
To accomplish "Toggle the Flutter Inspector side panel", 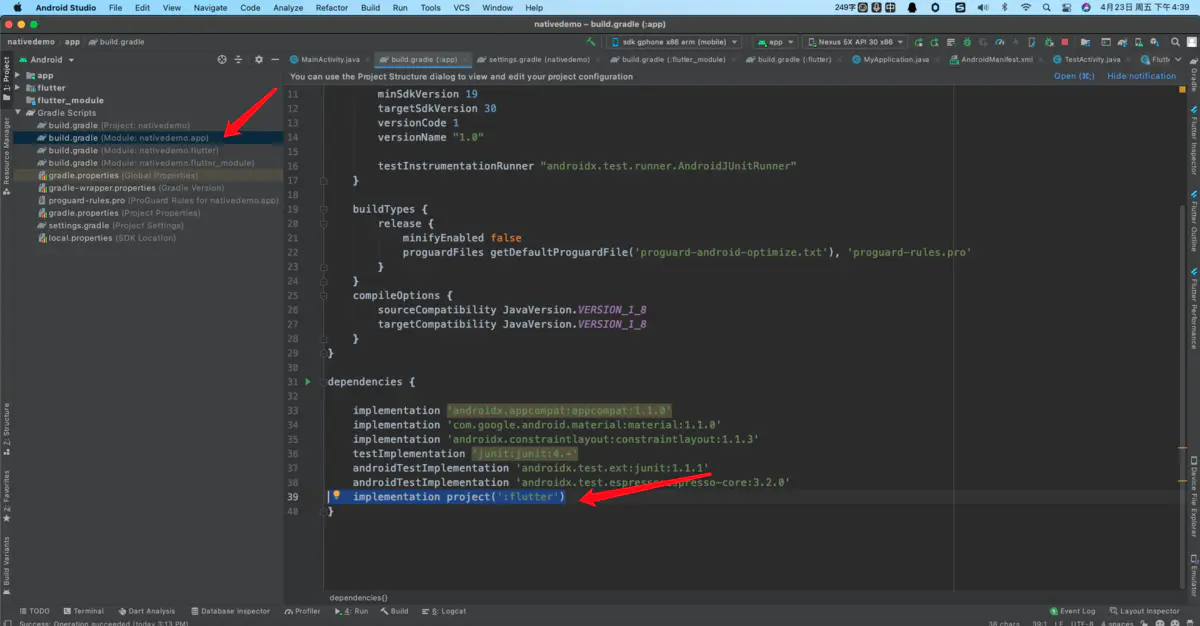I will click(x=1194, y=141).
